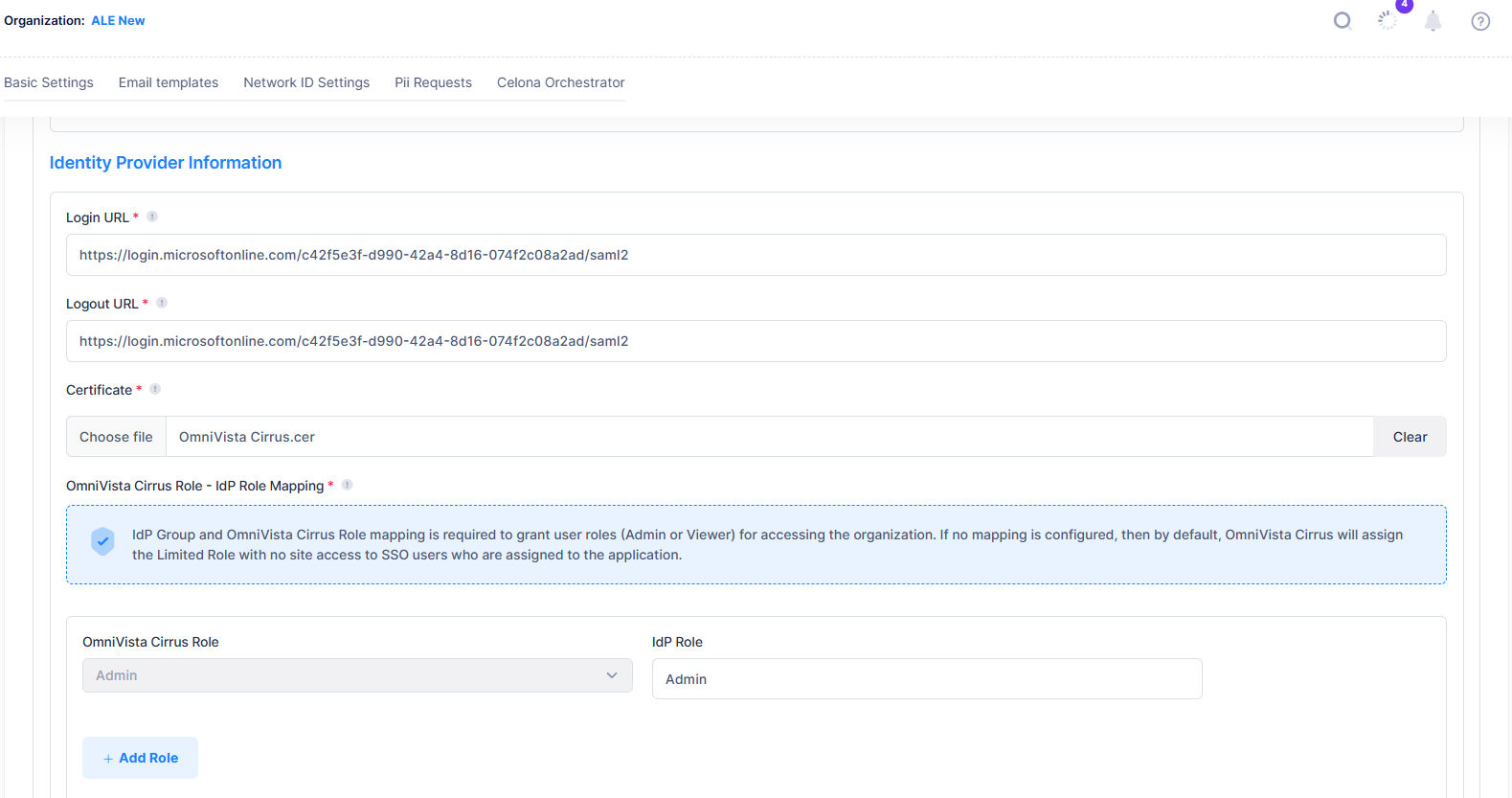The image size is (1512, 798).
Task: Click the purple badge showing 4
Action: (x=1404, y=5)
